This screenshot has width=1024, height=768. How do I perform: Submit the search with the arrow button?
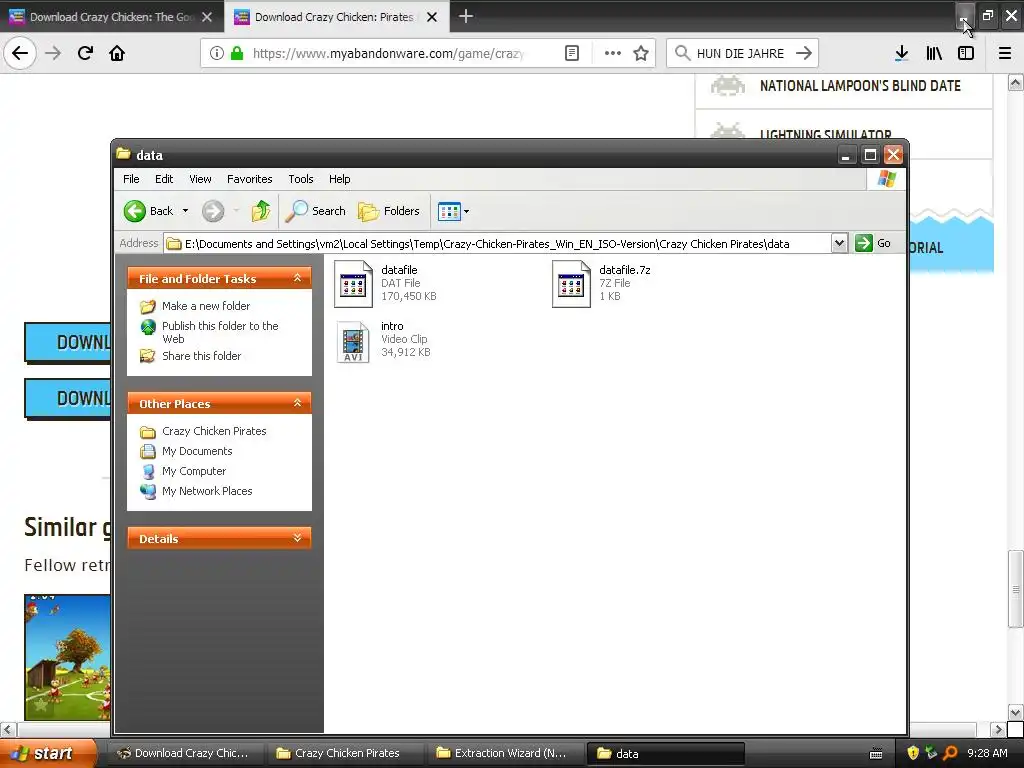(804, 53)
